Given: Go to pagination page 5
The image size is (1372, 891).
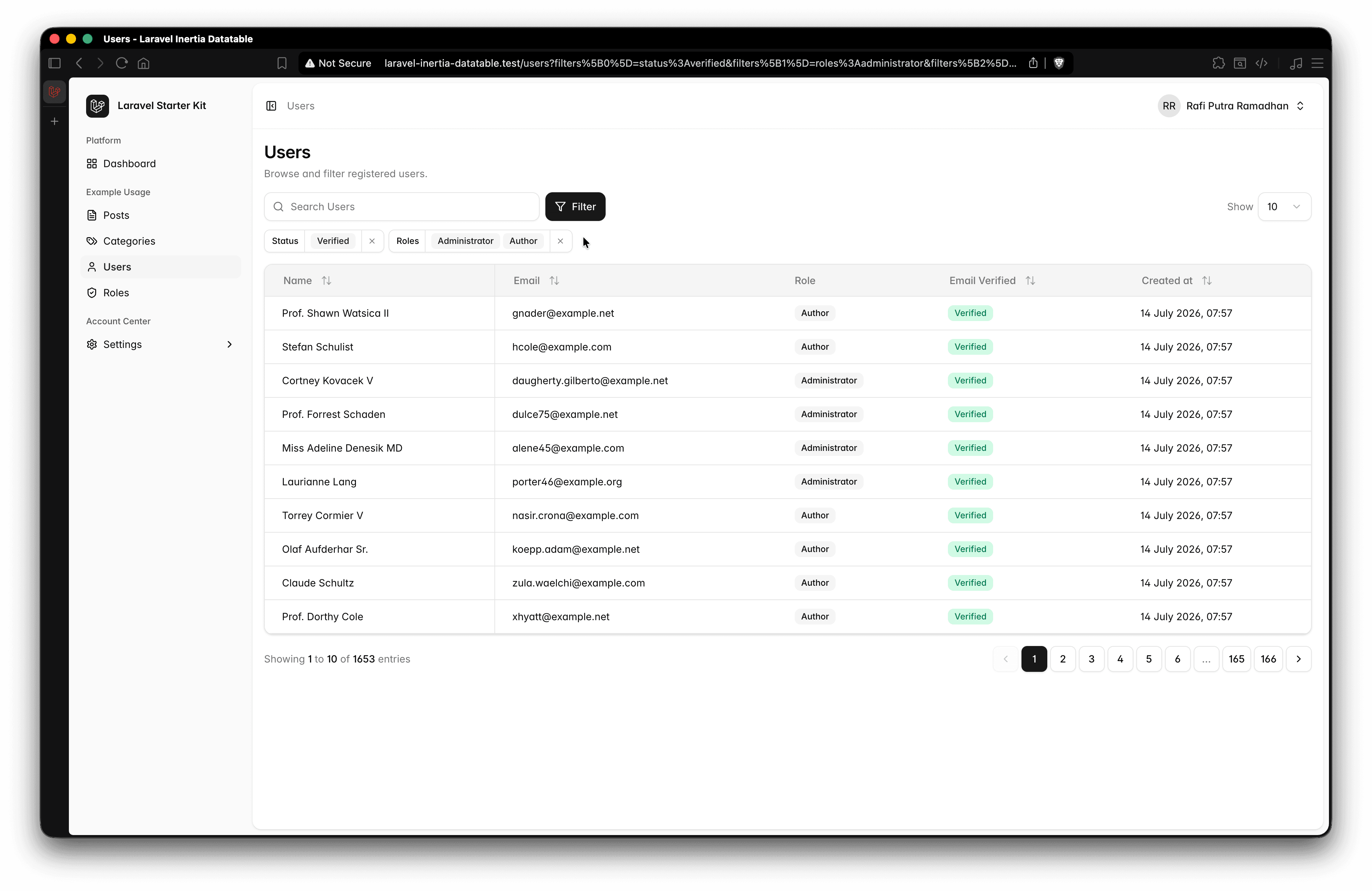Looking at the screenshot, I should (1149, 659).
